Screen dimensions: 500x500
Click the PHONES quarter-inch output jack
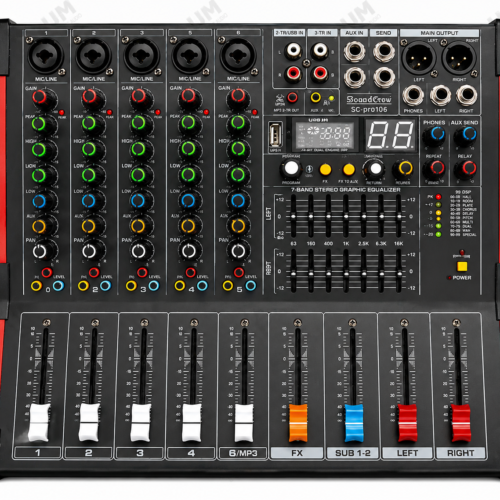pos(413,95)
